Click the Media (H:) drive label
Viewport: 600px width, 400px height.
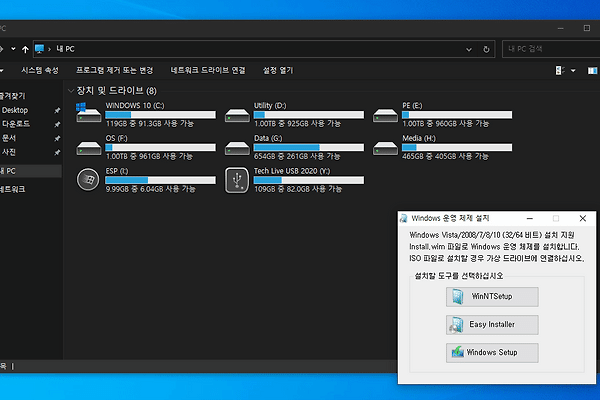pos(419,138)
